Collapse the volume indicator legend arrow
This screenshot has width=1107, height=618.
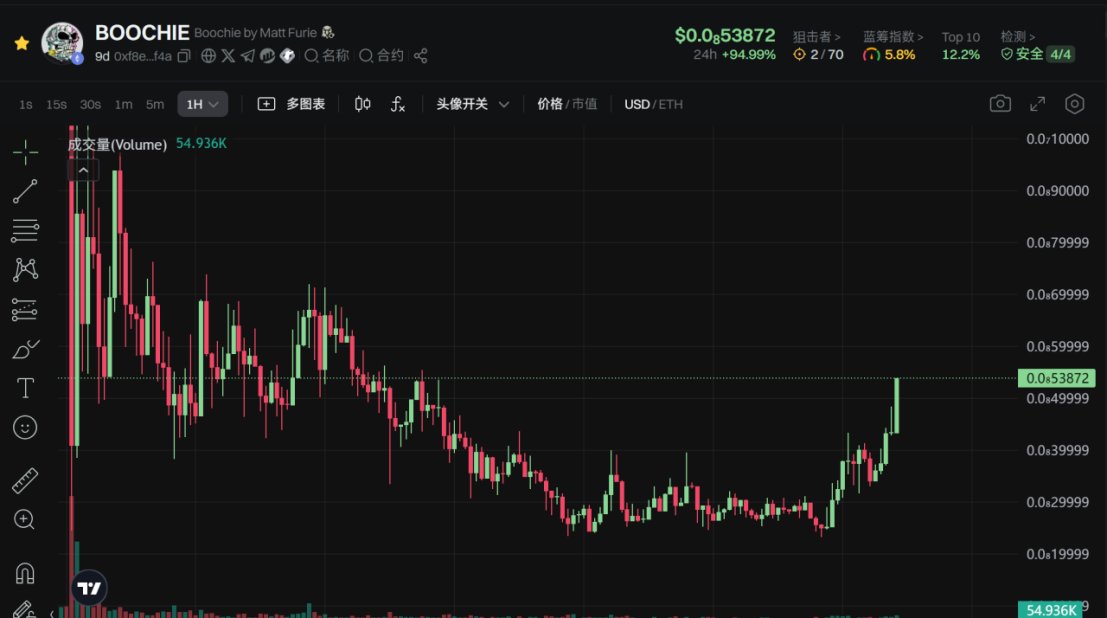[x=83, y=170]
